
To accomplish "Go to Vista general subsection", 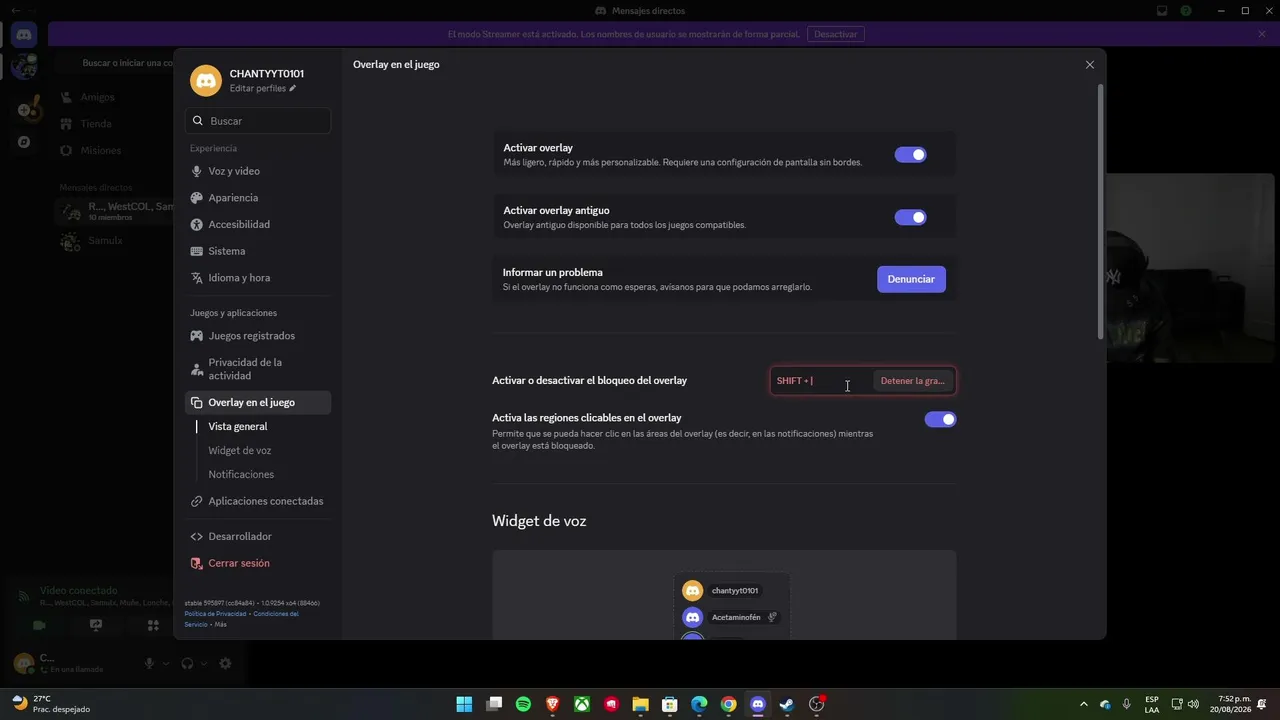I will coord(237,427).
